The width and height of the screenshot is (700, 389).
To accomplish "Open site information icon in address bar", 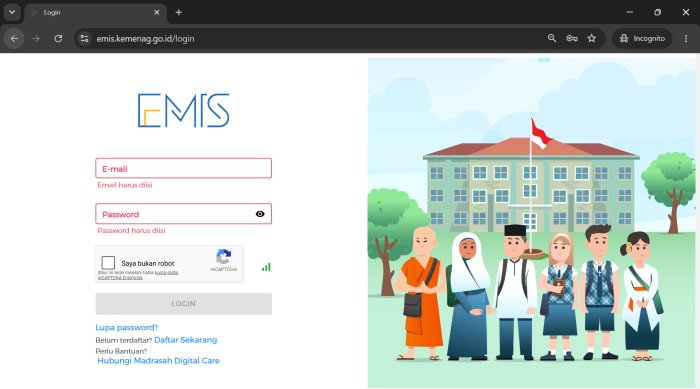I will (84, 38).
